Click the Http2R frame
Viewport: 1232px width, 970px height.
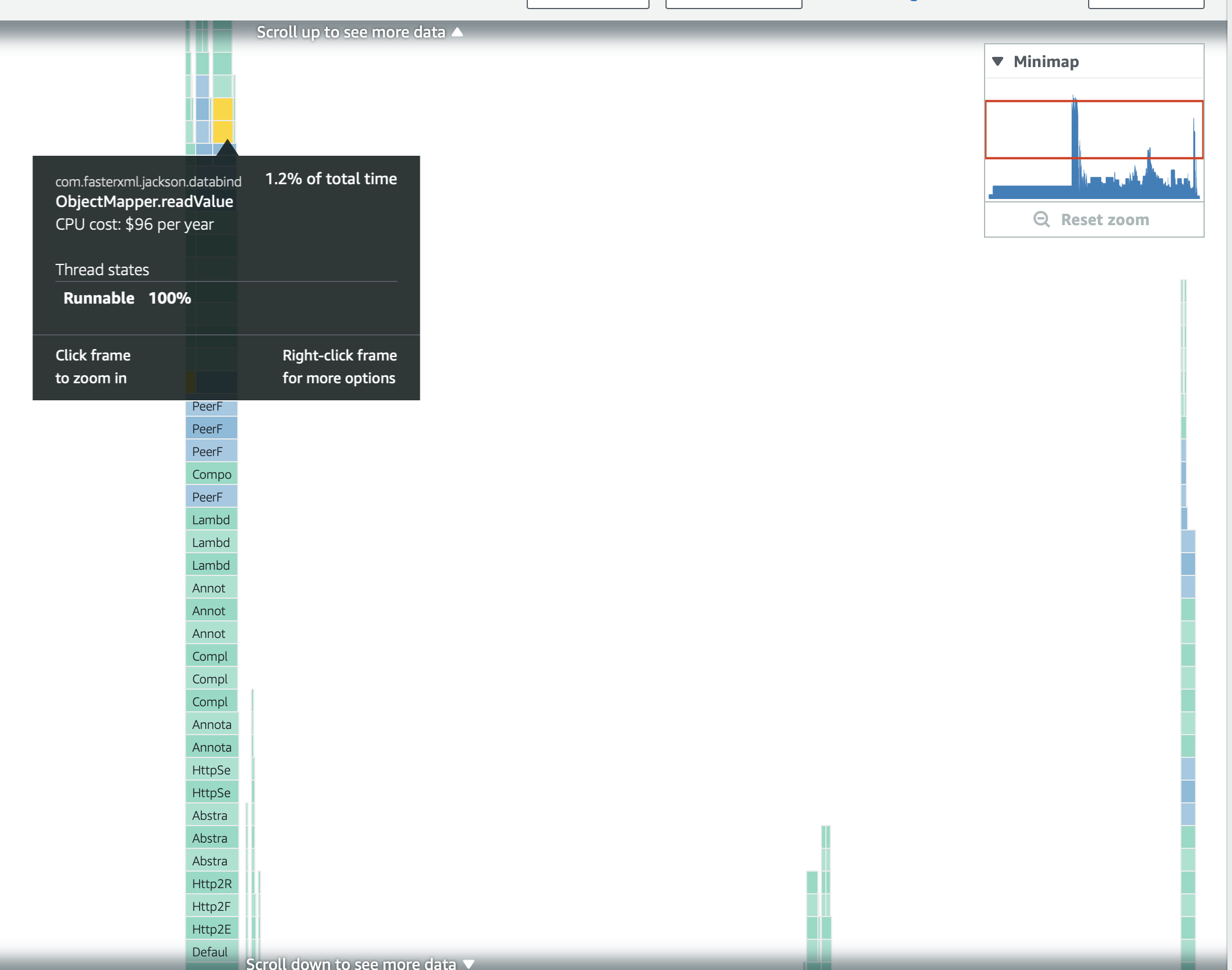(211, 883)
